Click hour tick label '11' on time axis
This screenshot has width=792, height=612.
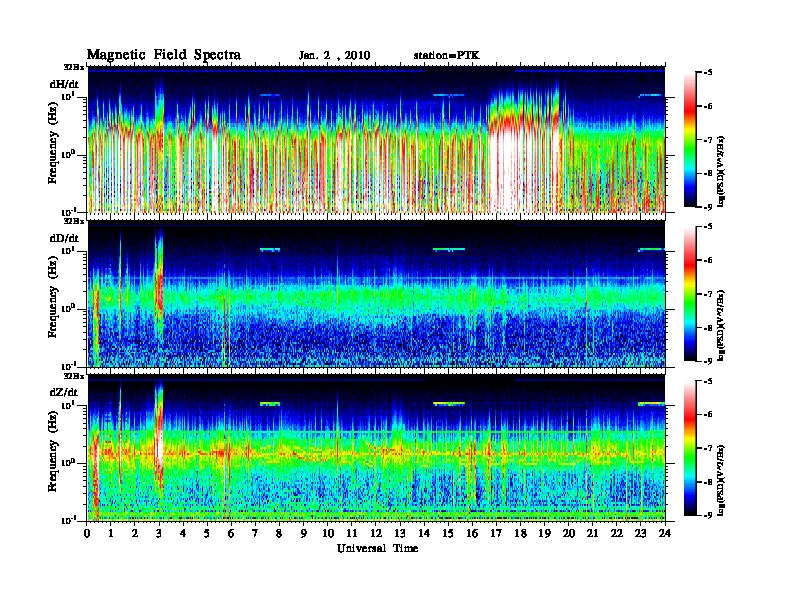click(352, 534)
